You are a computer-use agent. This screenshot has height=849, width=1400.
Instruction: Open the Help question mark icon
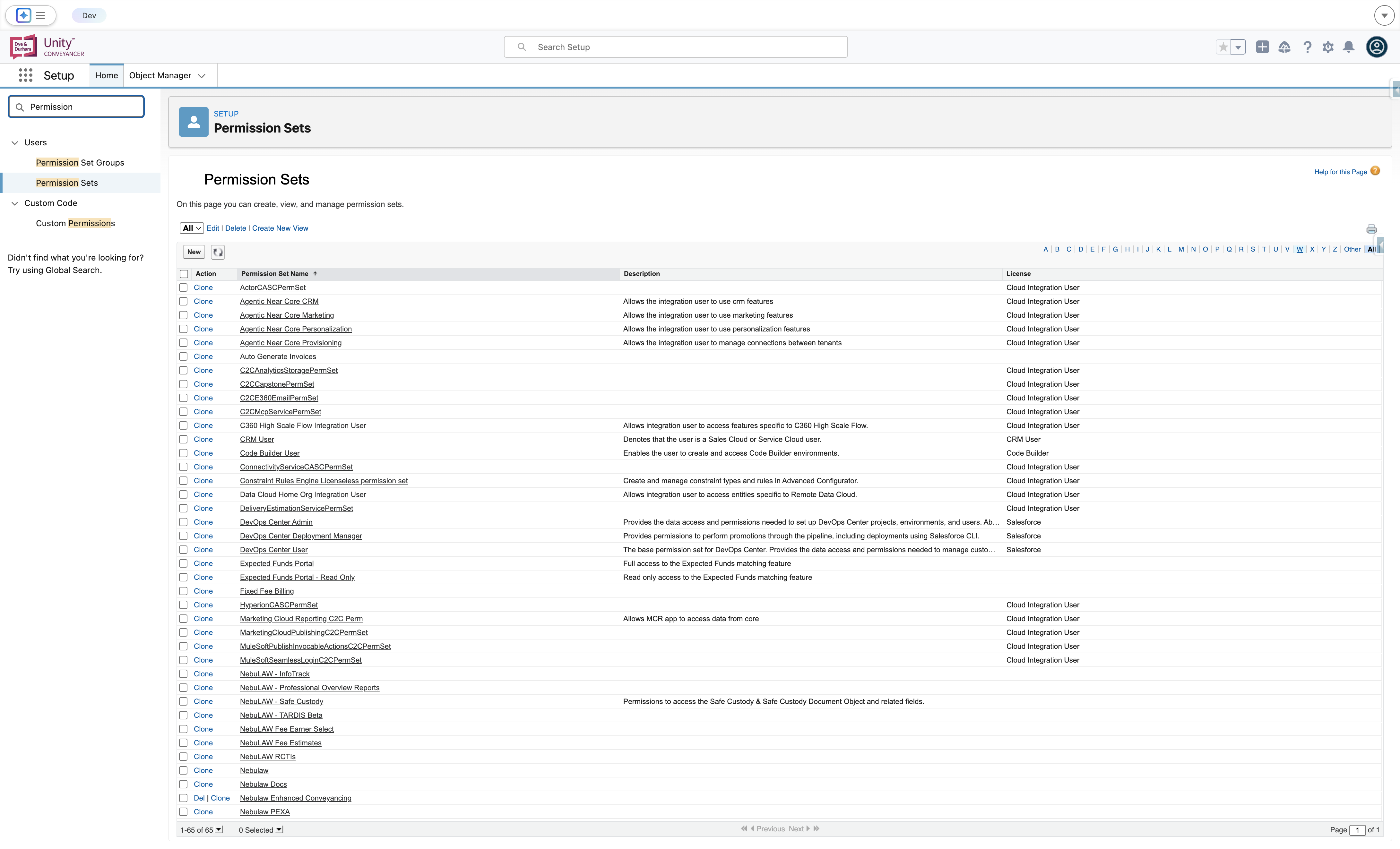pyautogui.click(x=1307, y=47)
